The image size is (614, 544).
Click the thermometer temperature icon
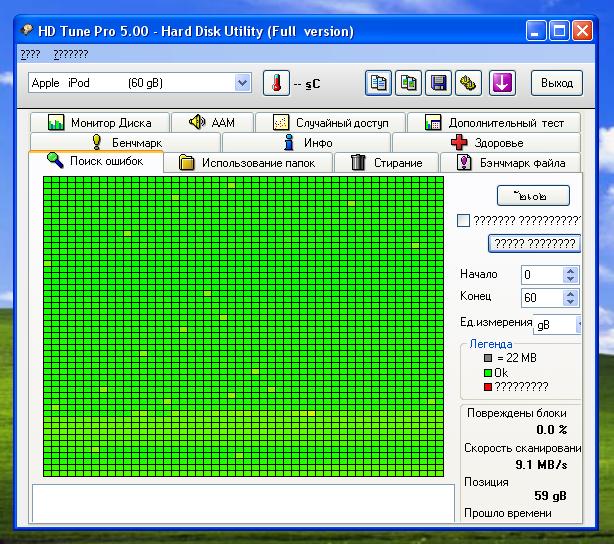(276, 83)
